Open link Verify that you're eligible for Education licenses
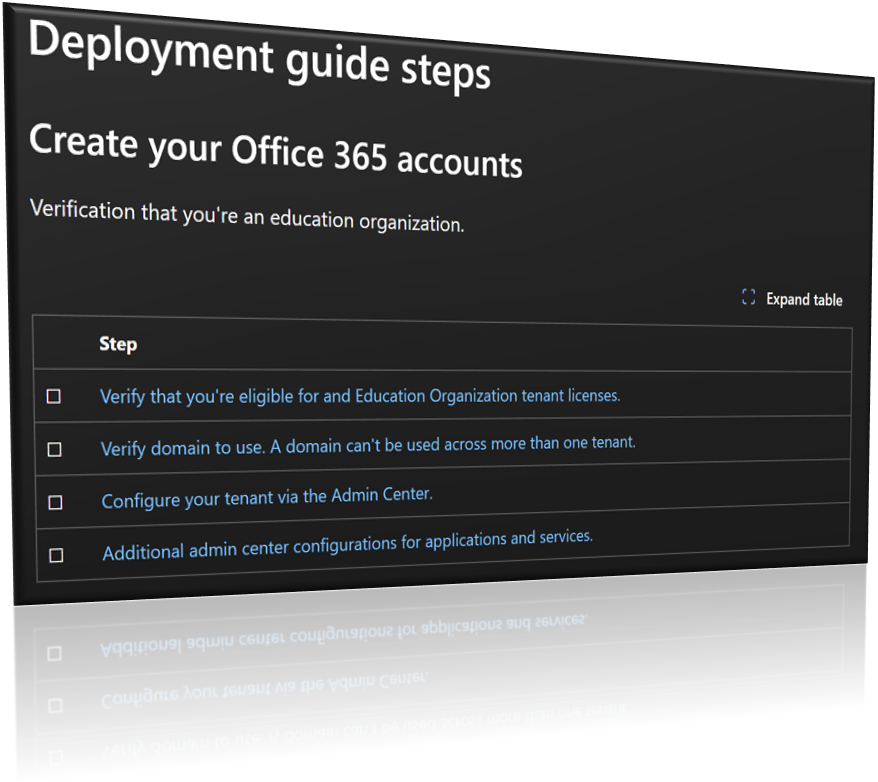Viewport: 878px width, 782px height. point(360,396)
